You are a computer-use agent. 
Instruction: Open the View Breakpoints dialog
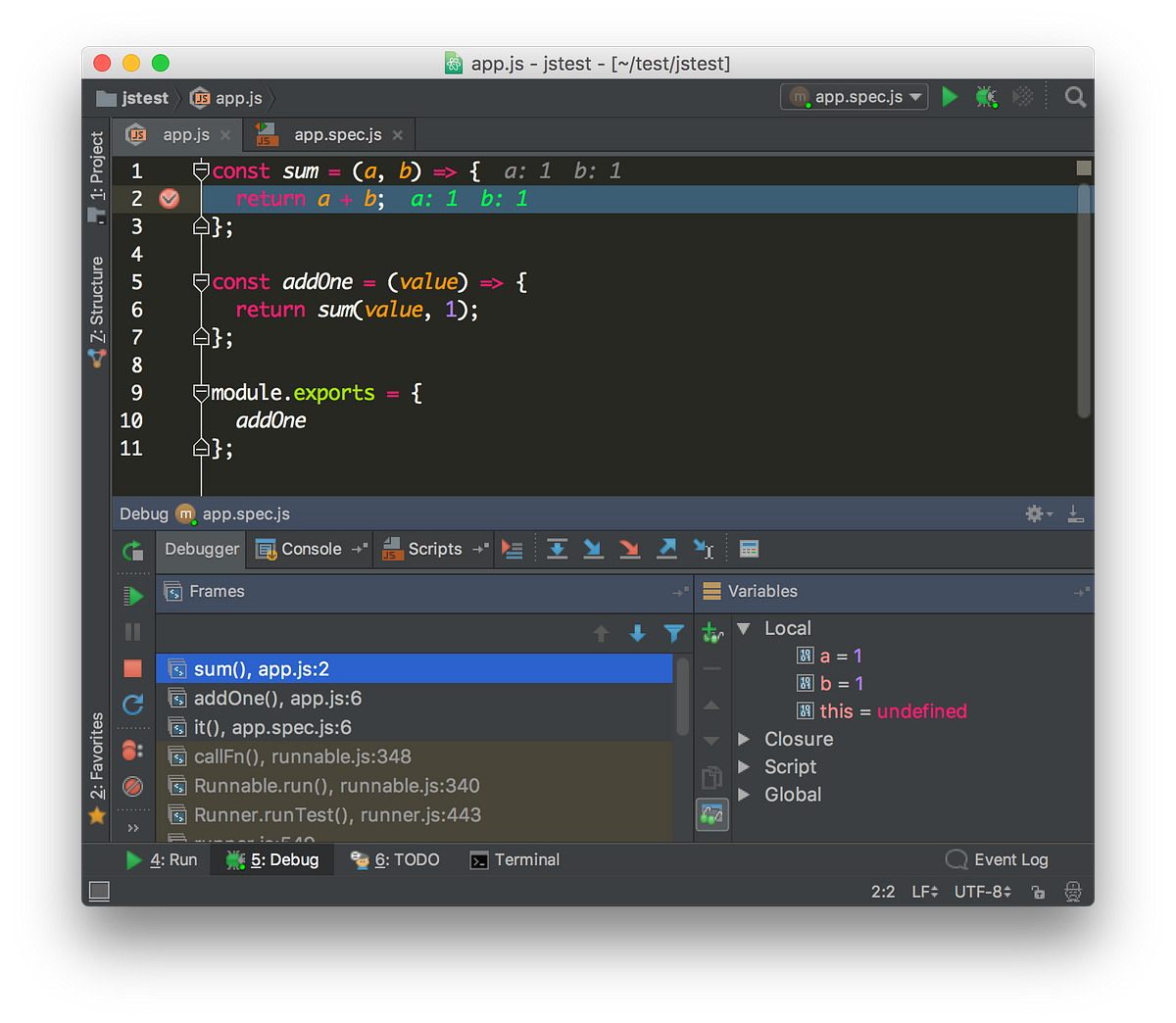[x=134, y=748]
